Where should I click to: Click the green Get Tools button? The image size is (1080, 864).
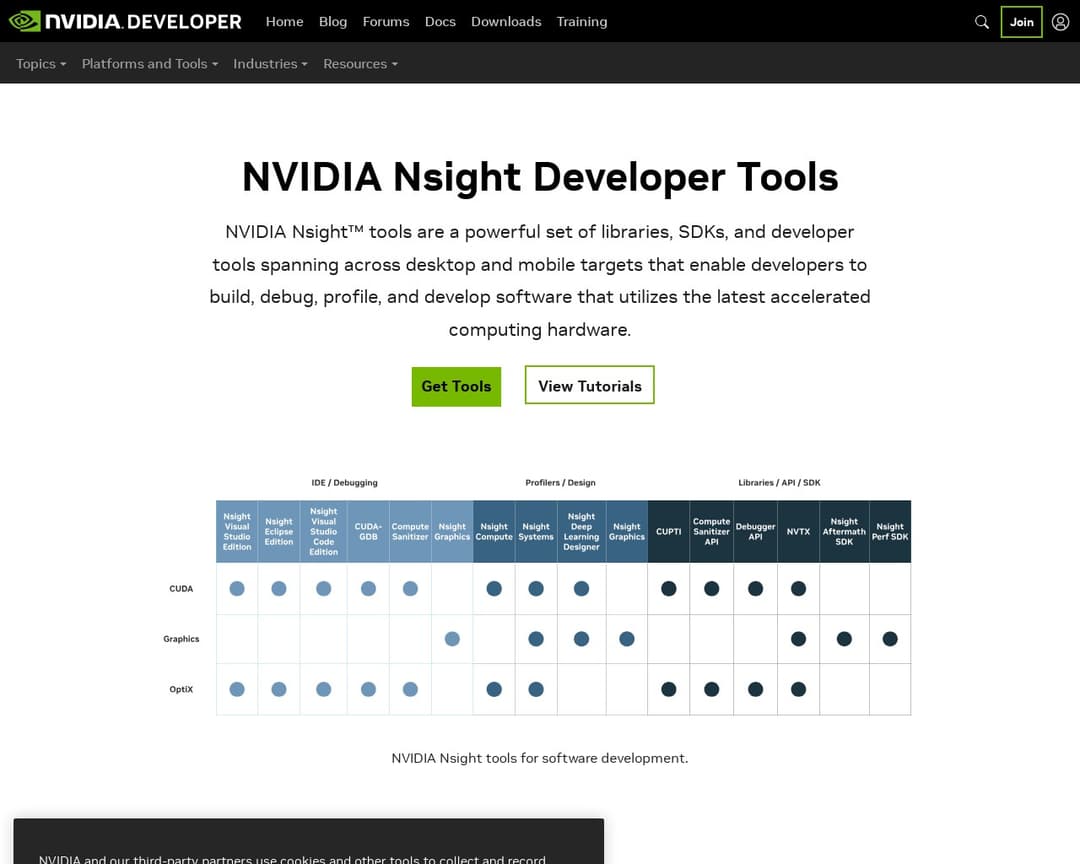coord(456,386)
